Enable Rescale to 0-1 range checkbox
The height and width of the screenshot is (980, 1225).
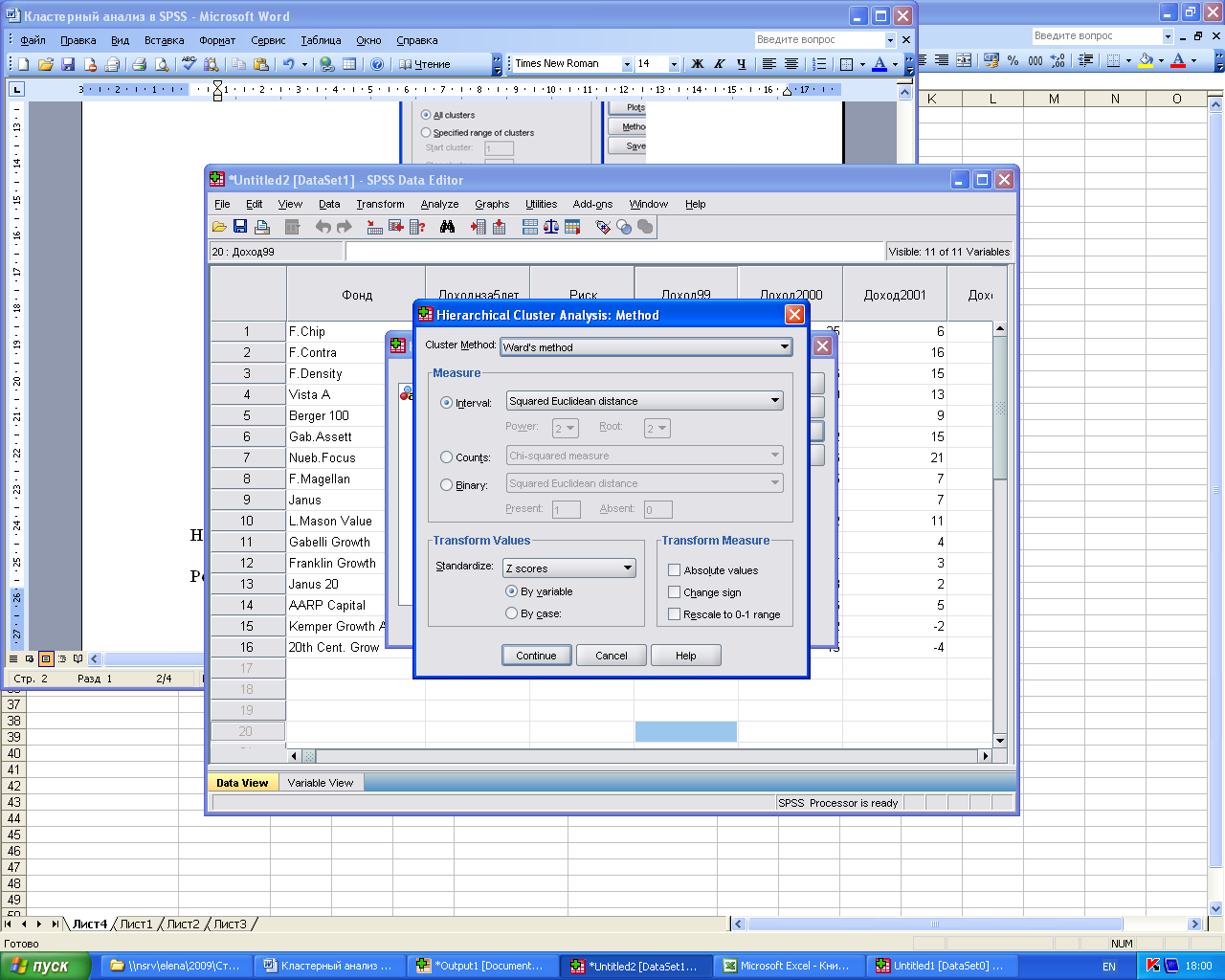tap(674, 614)
